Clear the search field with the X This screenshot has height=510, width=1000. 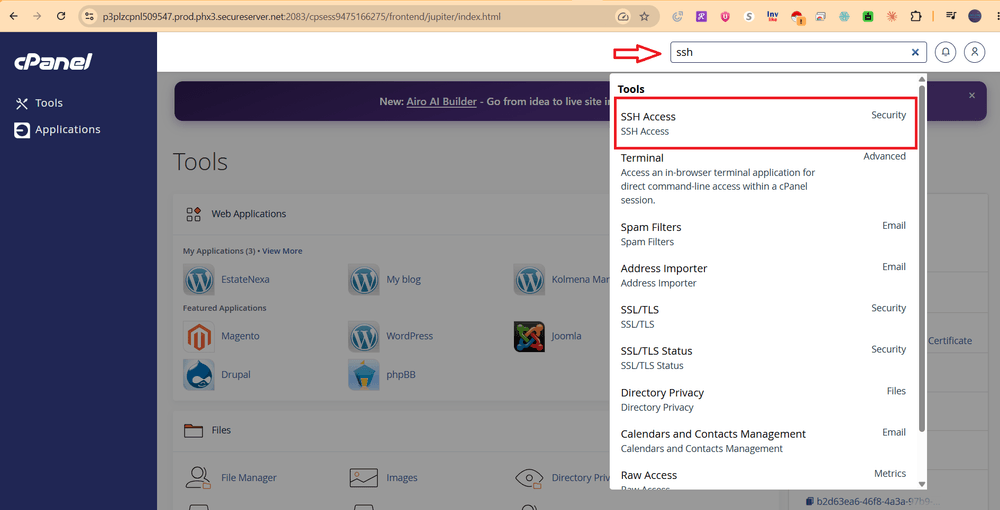point(915,52)
